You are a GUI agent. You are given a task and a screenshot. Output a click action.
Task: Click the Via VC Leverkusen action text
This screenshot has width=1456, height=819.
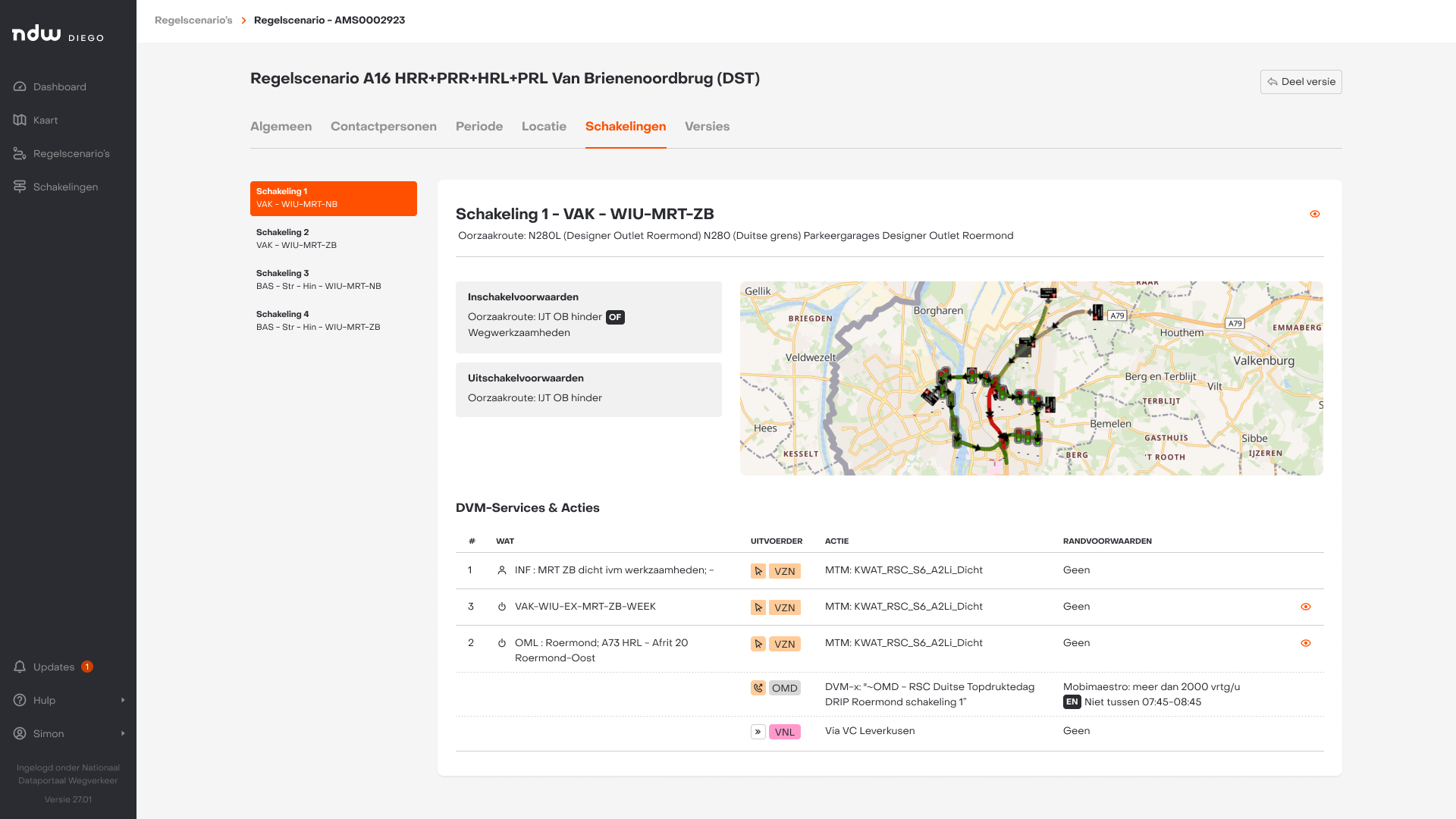pyautogui.click(x=870, y=731)
